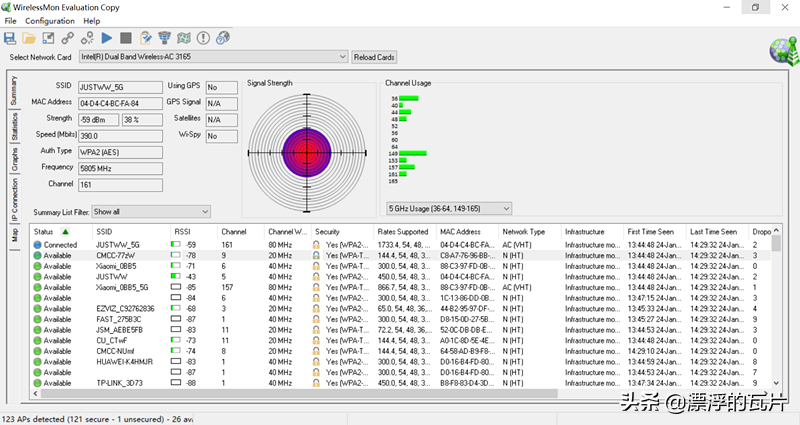Click the exclamation alert toolbar icon
The image size is (800, 425).
coord(203,38)
